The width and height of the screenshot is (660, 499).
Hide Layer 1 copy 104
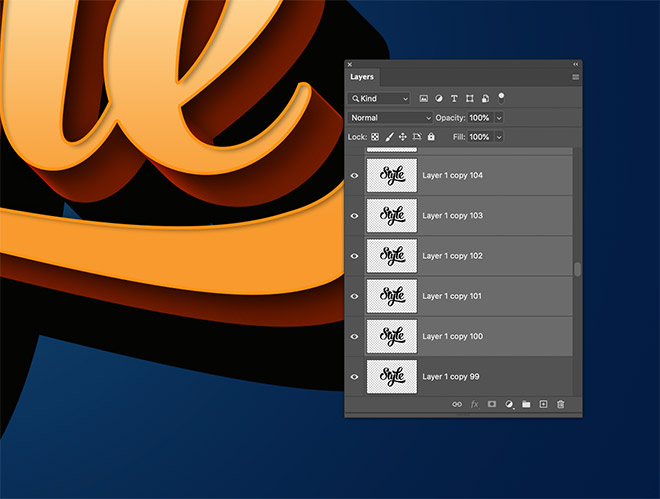pyautogui.click(x=354, y=176)
